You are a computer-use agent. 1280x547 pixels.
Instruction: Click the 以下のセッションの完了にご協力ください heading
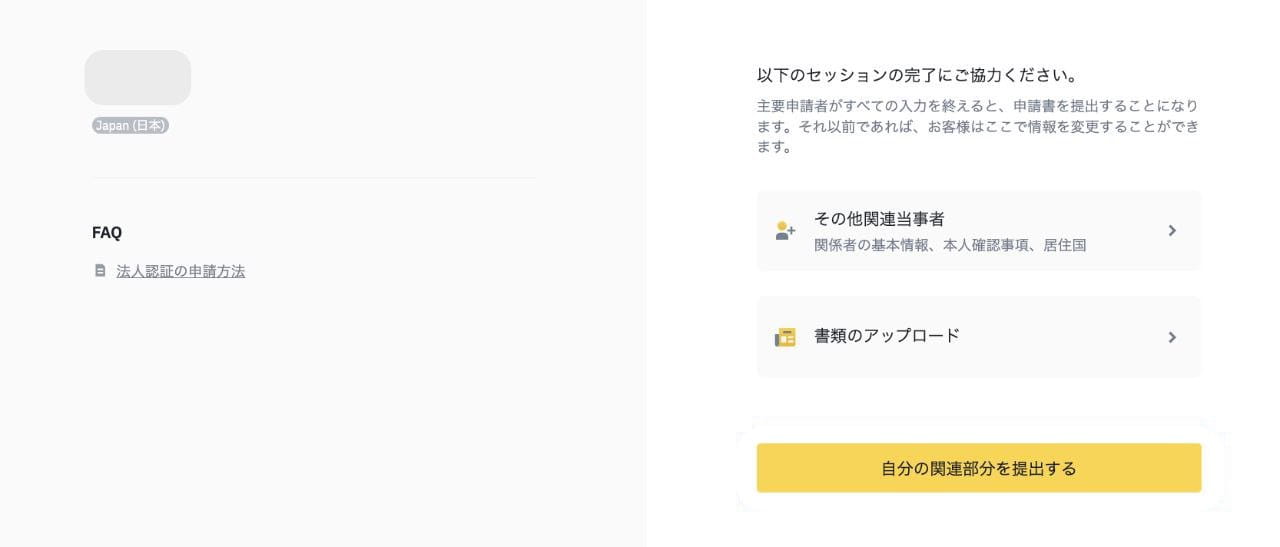tap(916, 75)
